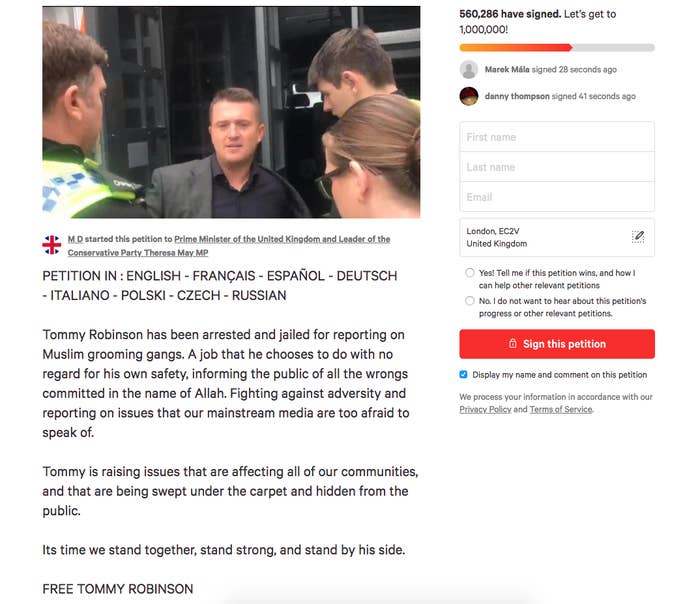Open the Prime Minister Theresa May recipient link

[x=229, y=246]
